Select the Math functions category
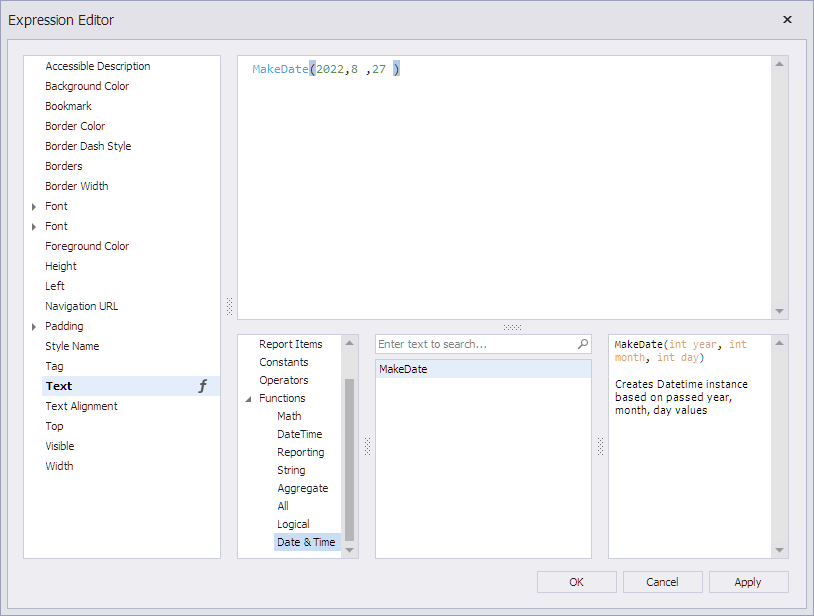 pyautogui.click(x=288, y=416)
